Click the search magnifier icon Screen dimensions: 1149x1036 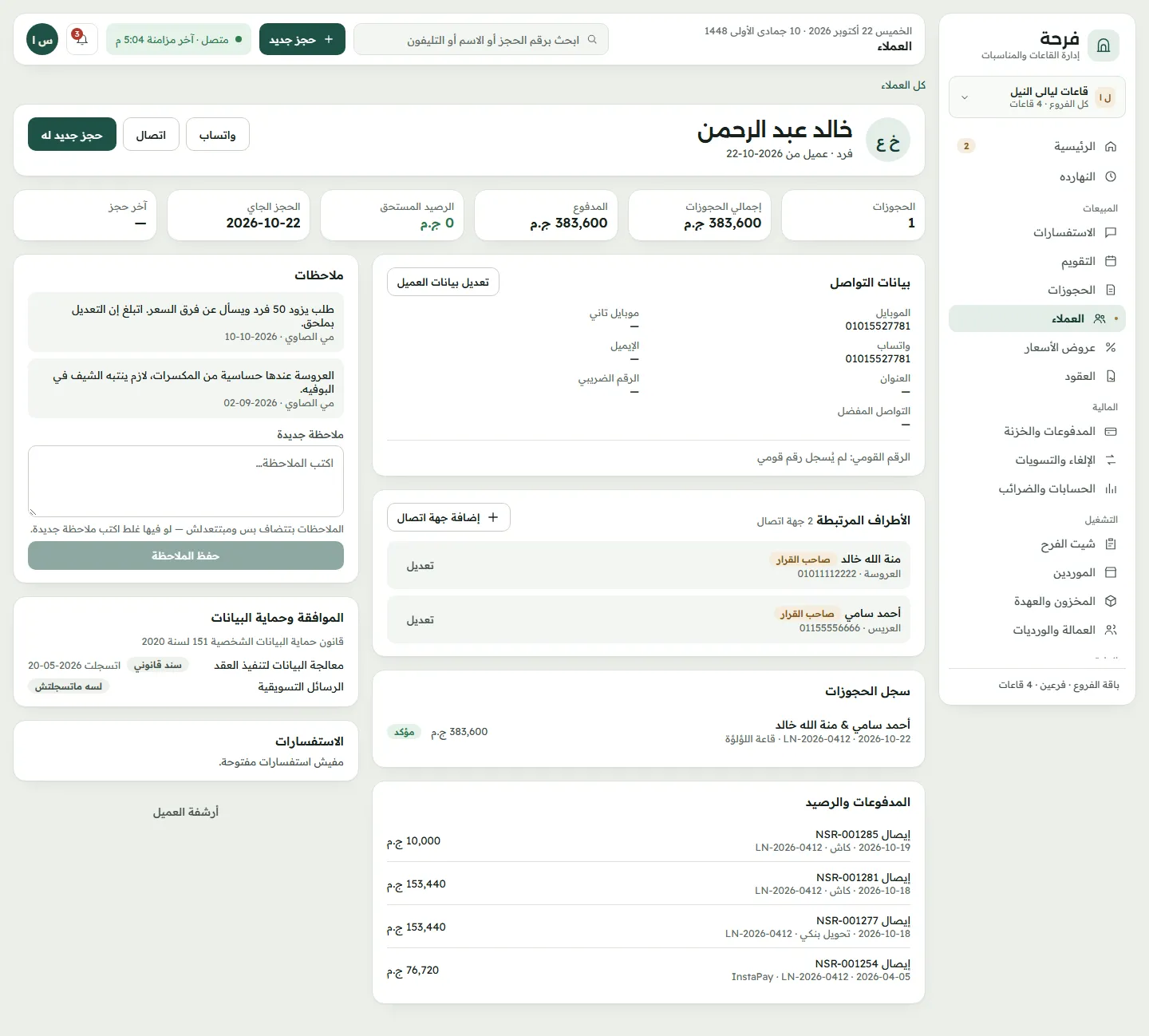[x=592, y=39]
